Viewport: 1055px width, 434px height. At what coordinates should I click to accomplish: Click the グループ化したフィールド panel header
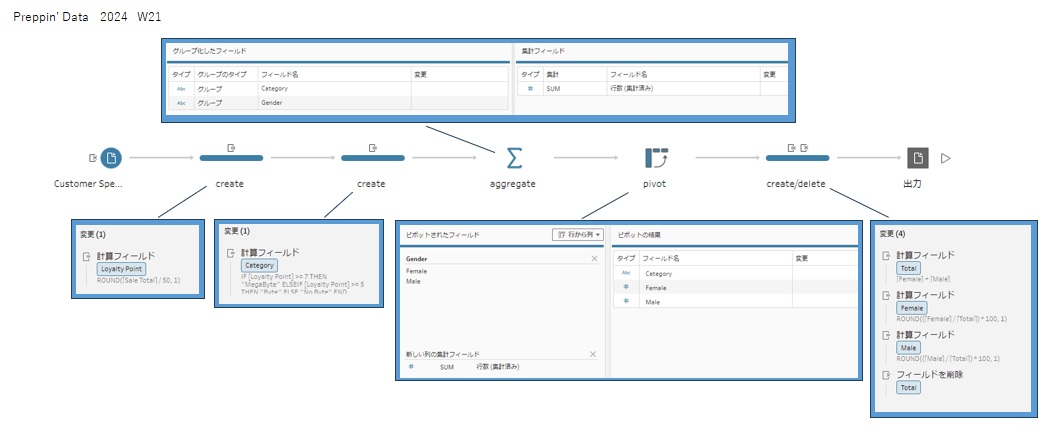pyautogui.click(x=209, y=50)
